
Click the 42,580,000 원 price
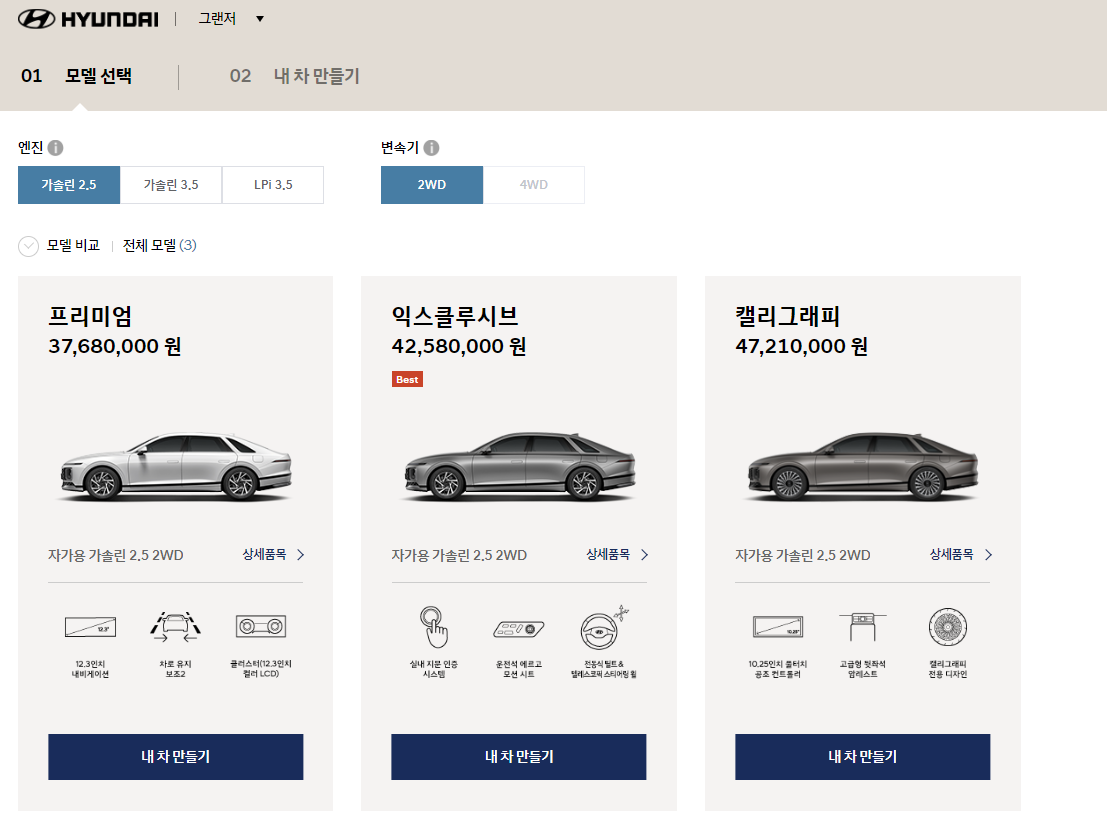(459, 347)
